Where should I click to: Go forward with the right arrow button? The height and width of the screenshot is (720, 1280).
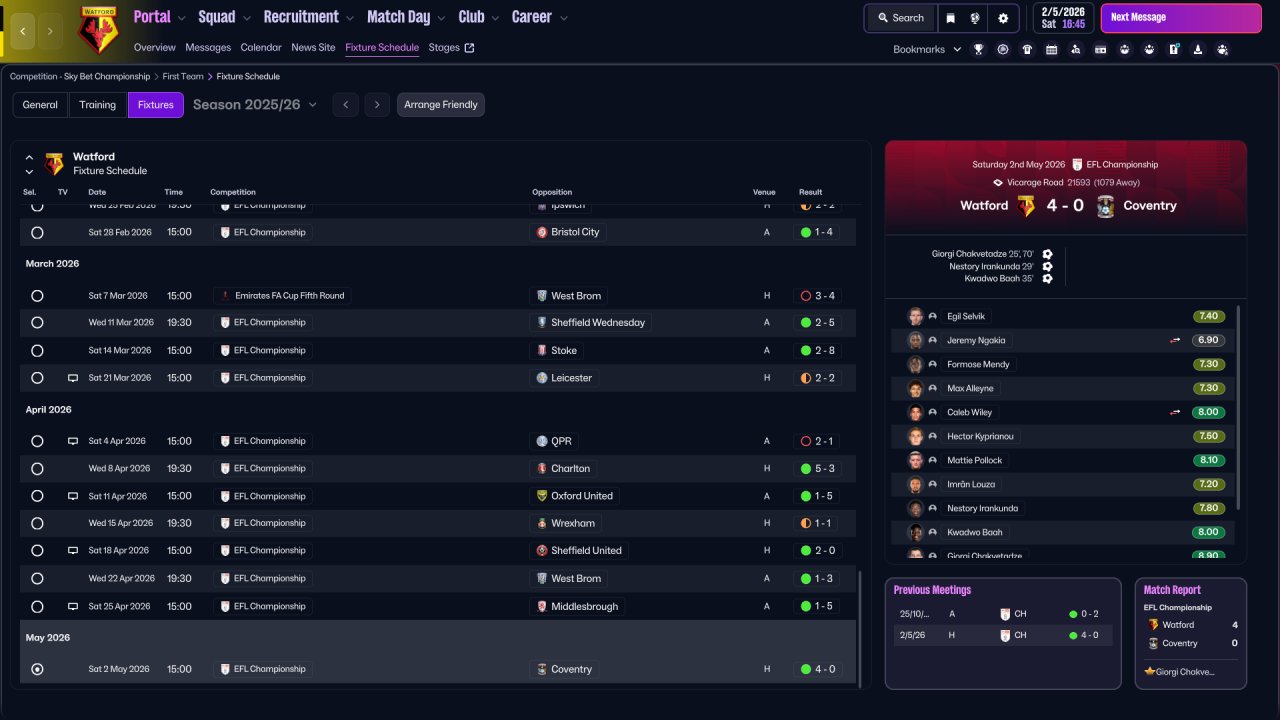(x=50, y=31)
